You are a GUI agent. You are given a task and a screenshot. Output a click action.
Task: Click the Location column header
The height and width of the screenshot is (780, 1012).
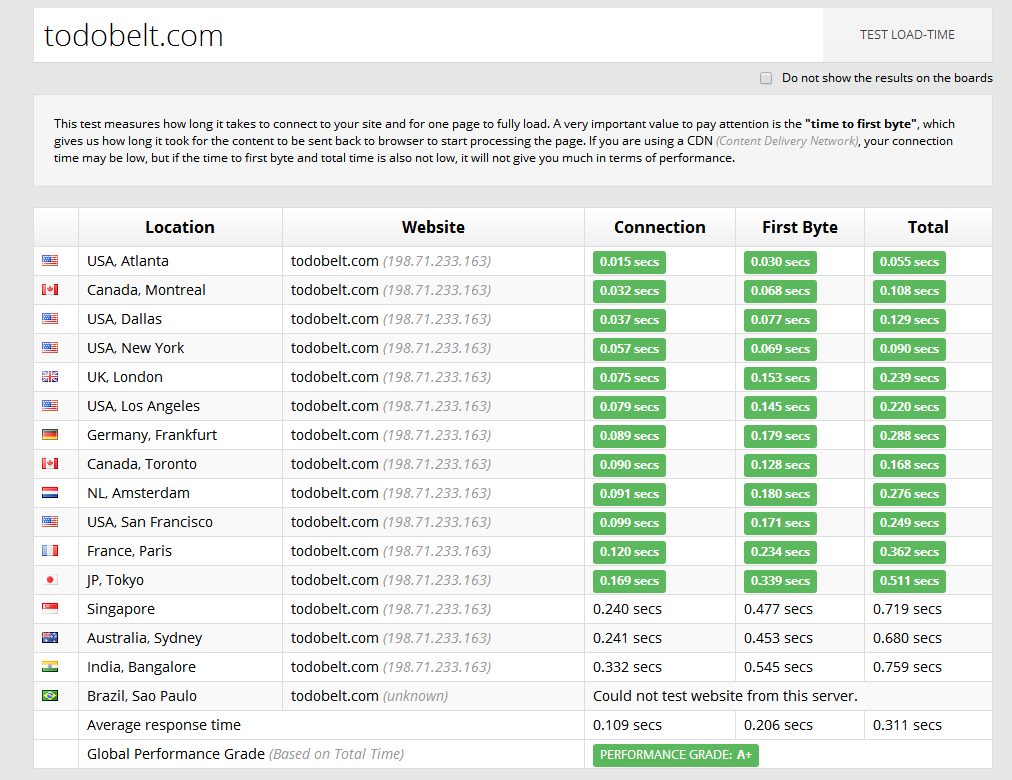tap(180, 227)
